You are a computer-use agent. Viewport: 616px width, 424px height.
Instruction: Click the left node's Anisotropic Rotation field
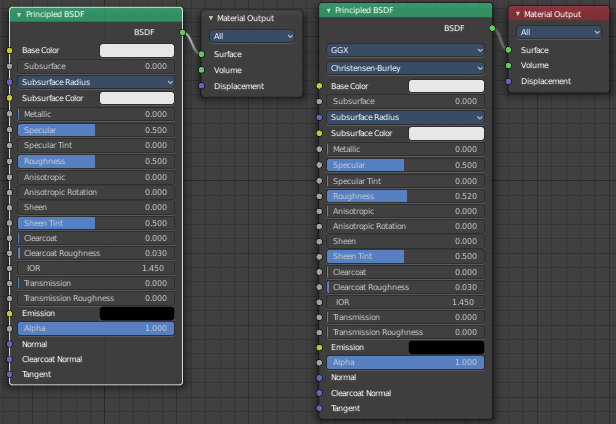[x=96, y=192]
